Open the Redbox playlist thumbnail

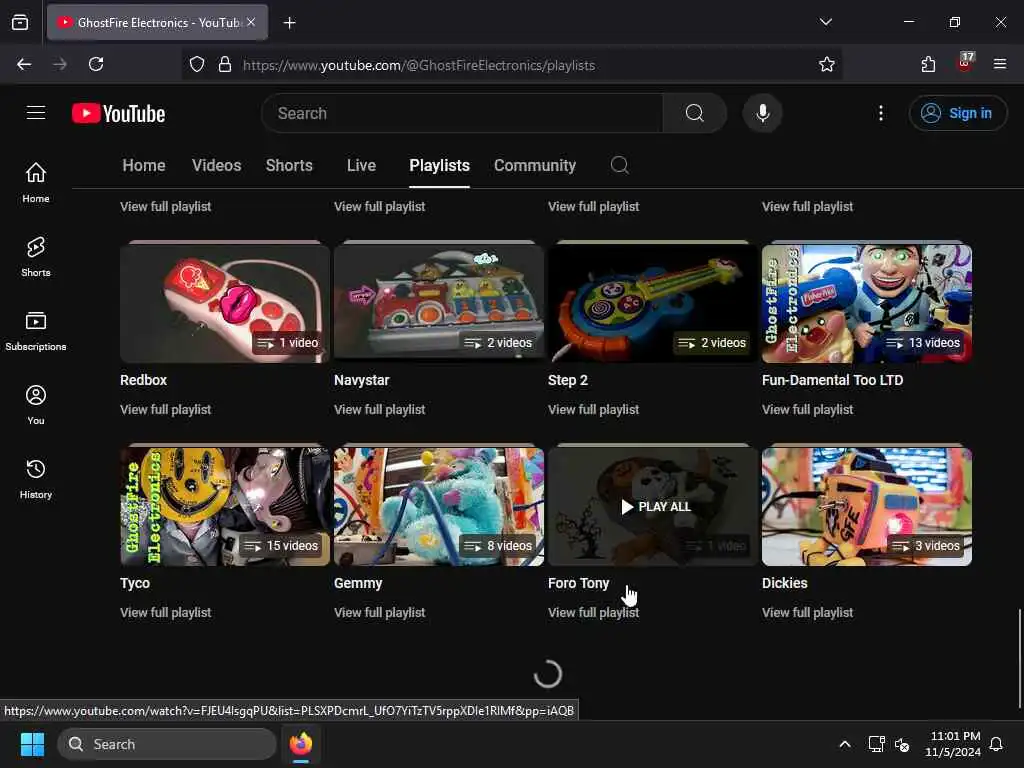[x=225, y=304]
